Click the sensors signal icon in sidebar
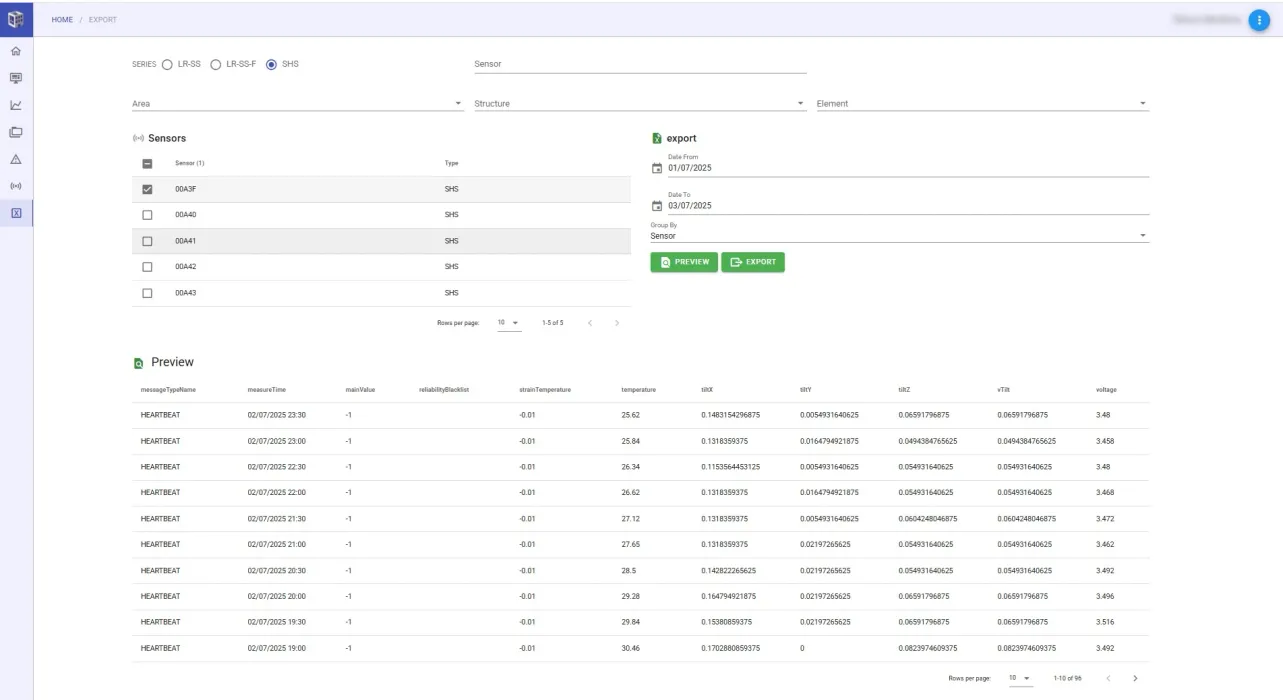 [x=16, y=186]
